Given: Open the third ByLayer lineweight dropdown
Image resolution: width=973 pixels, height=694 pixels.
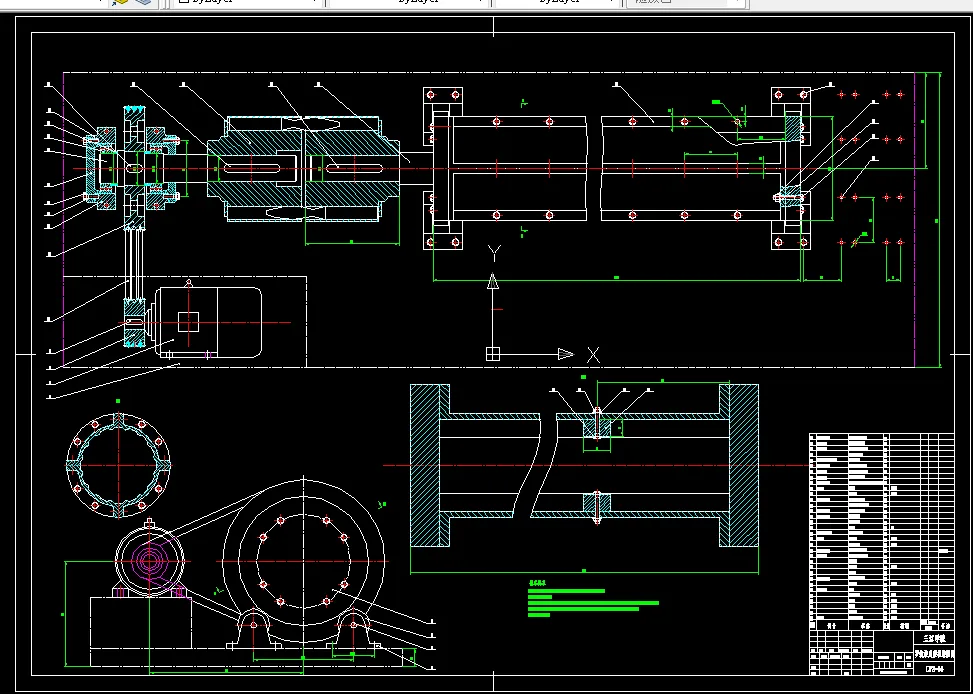Looking at the screenshot, I should [x=557, y=2].
